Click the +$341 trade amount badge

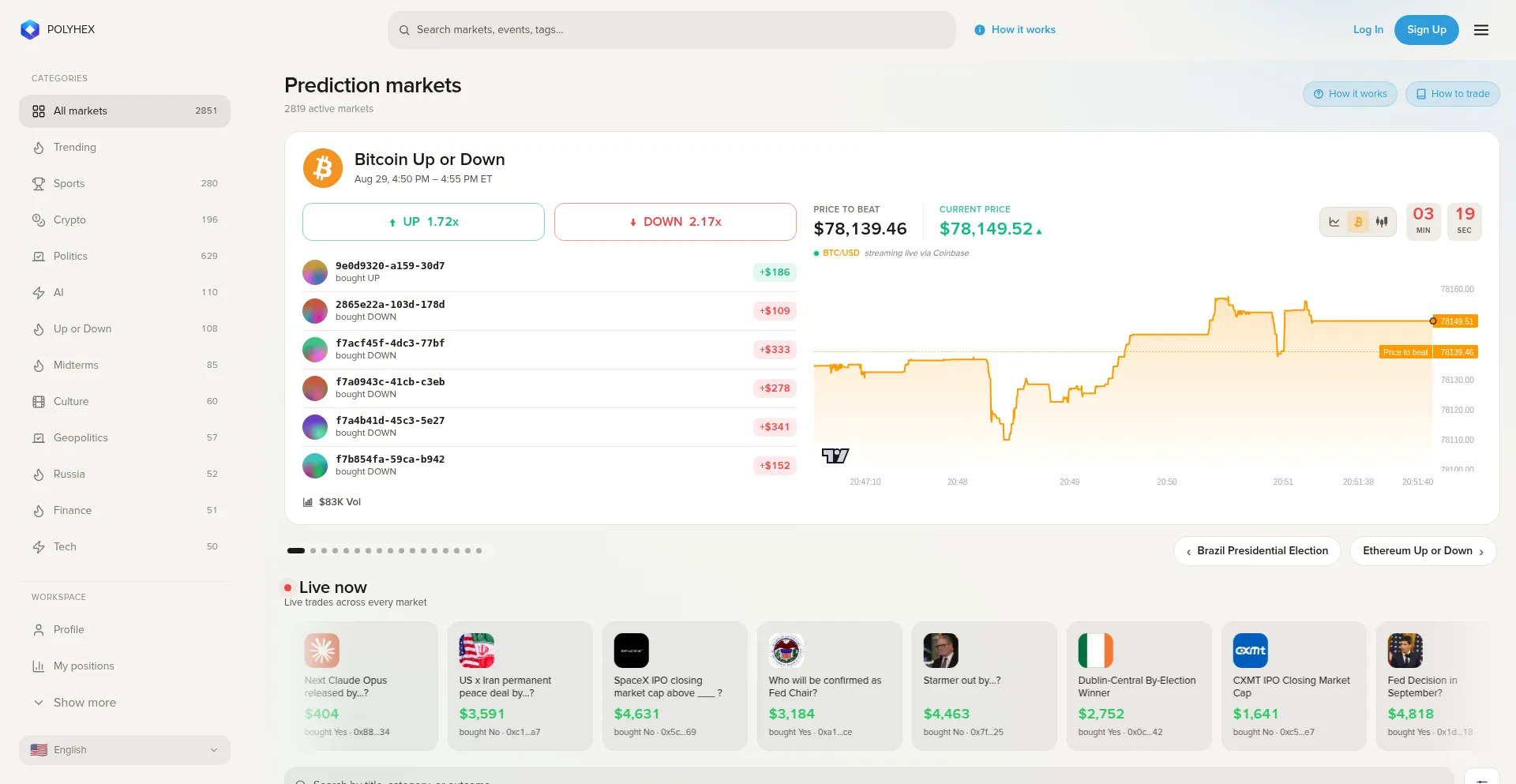point(775,427)
